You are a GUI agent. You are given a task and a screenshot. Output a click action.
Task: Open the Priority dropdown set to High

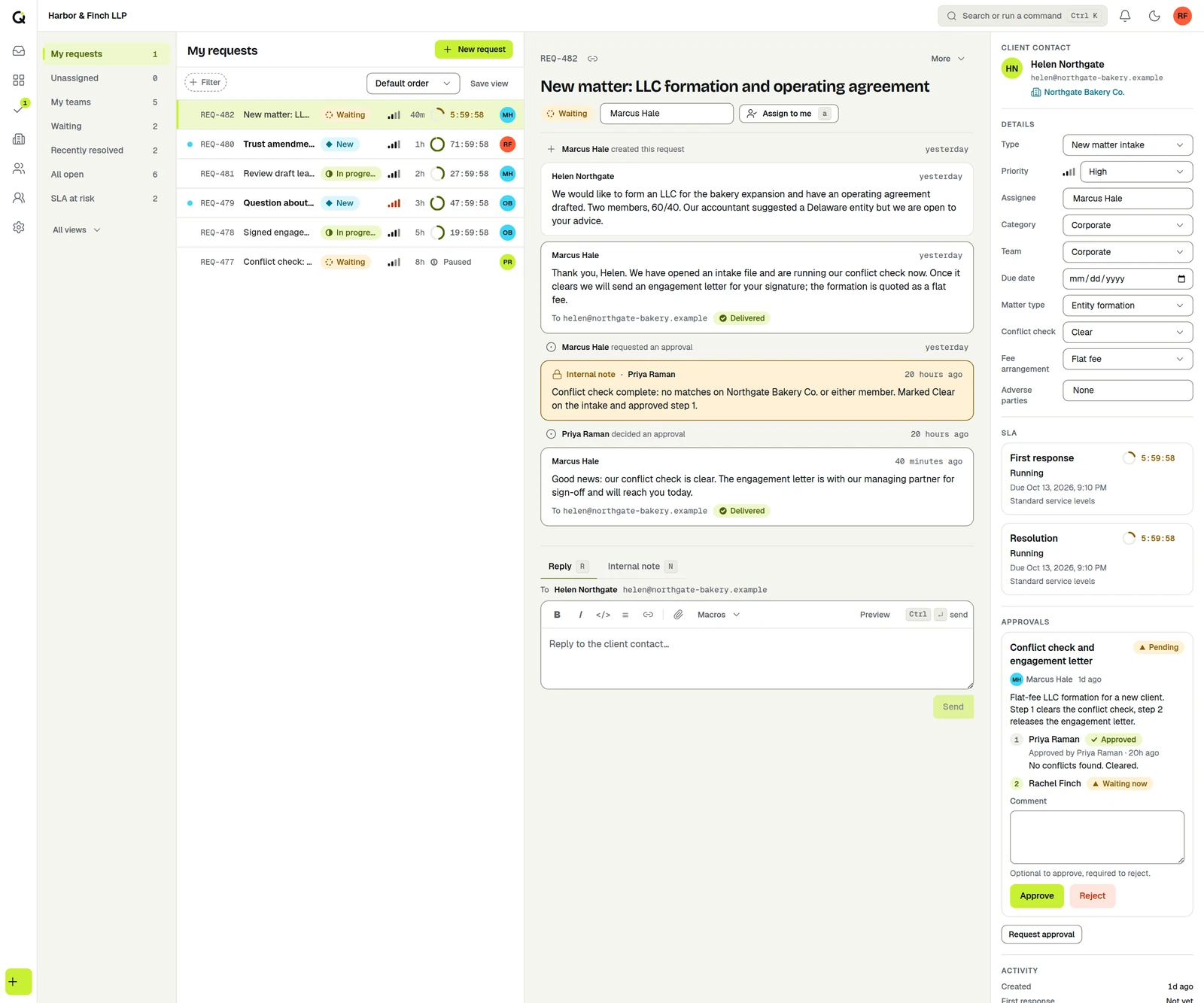coord(1136,172)
